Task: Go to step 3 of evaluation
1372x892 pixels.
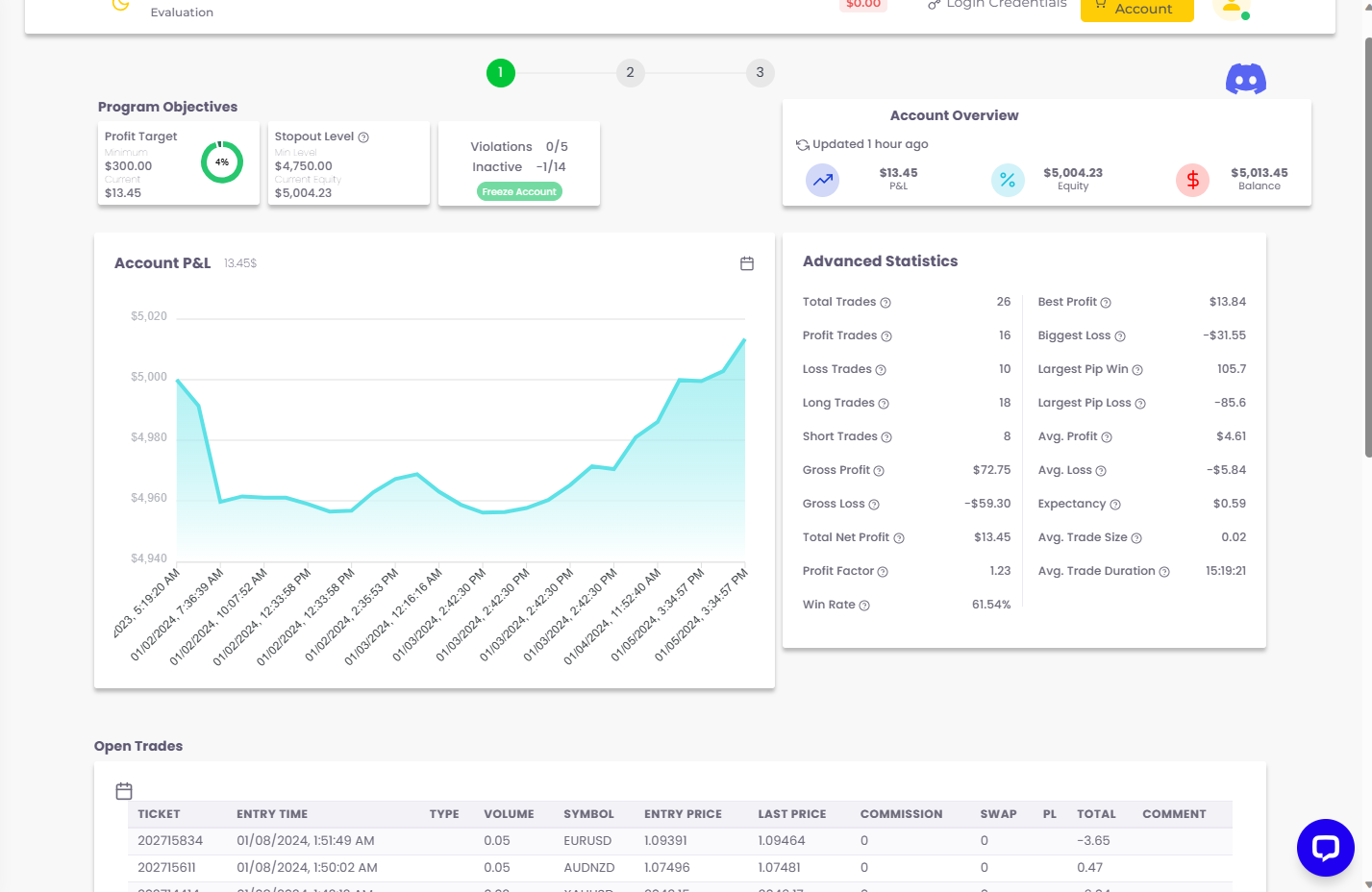Action: pyautogui.click(x=760, y=72)
